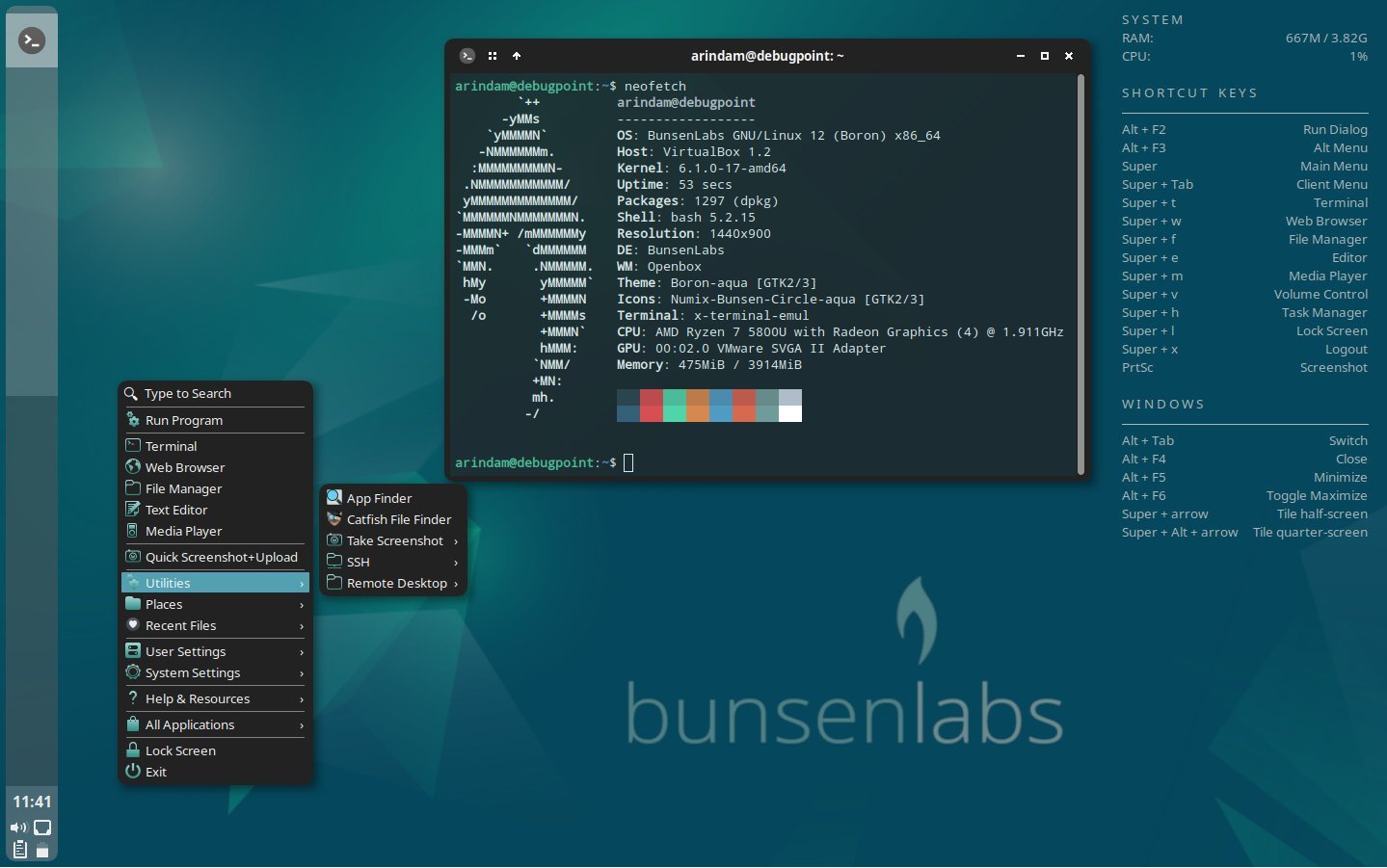This screenshot has height=868, width=1387.
Task: Click the Media Player icon in menu
Action: pyautogui.click(x=133, y=530)
